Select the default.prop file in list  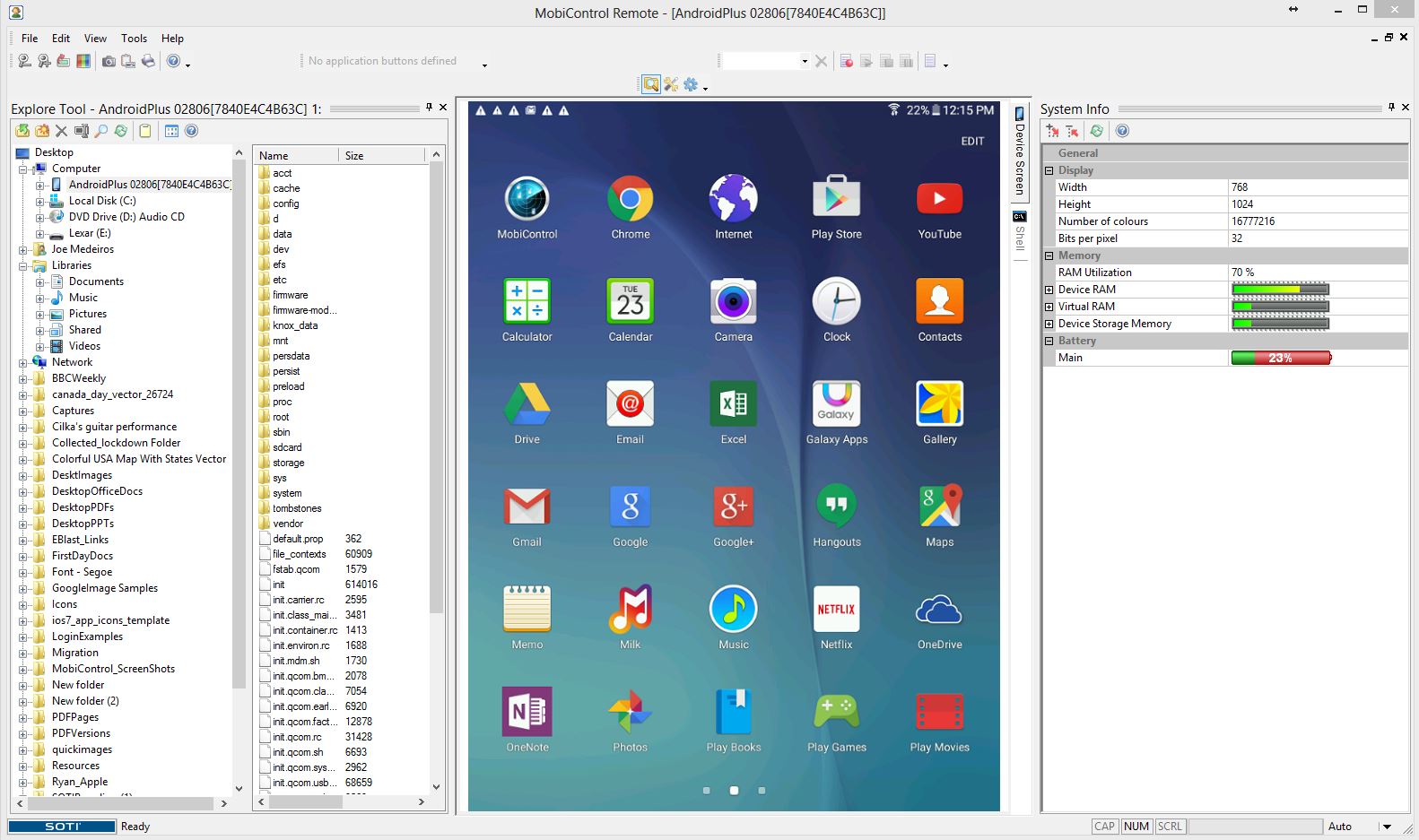298,539
